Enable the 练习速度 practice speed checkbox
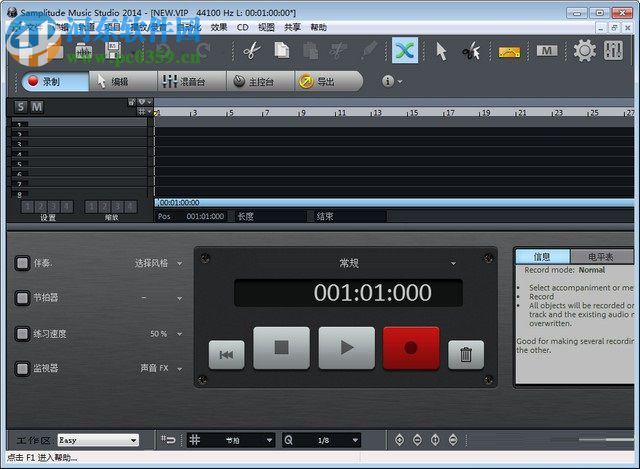The height and width of the screenshot is (469, 640). (x=22, y=333)
